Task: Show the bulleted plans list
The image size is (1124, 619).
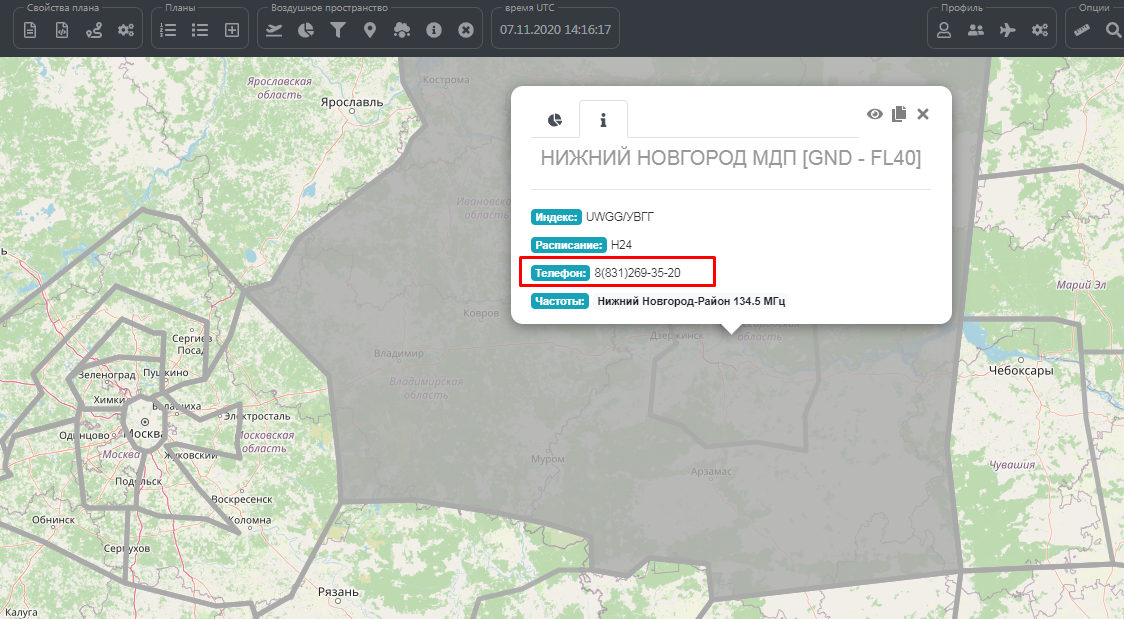Action: pos(200,30)
